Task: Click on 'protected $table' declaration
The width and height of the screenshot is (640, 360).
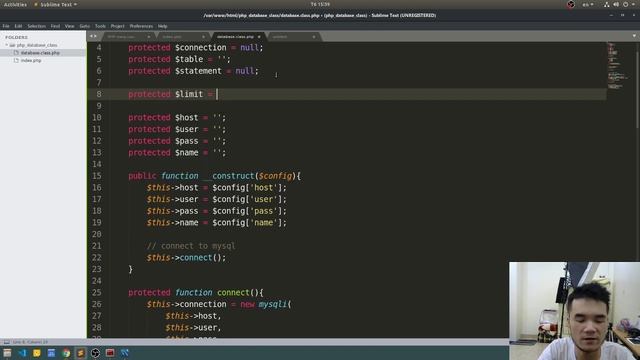Action: [179, 59]
